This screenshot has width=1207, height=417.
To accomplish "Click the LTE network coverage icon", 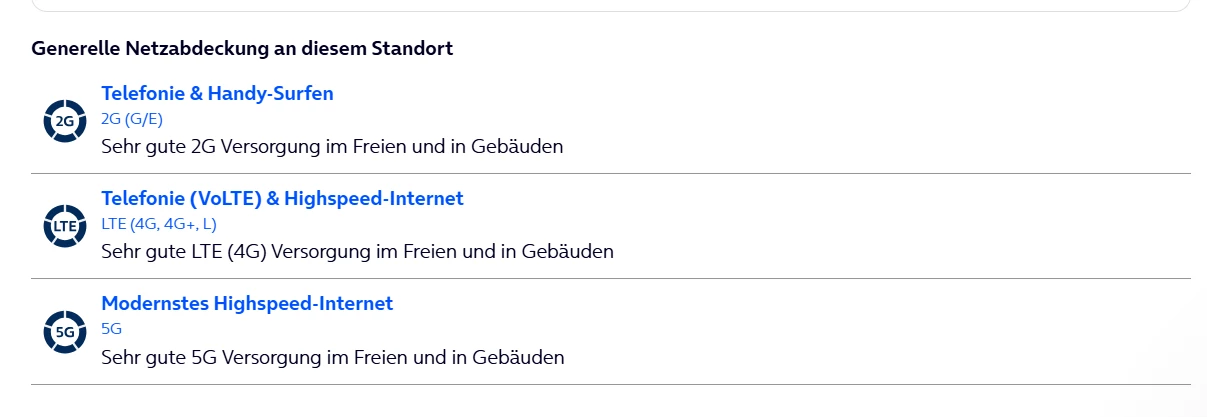I will (x=65, y=226).
